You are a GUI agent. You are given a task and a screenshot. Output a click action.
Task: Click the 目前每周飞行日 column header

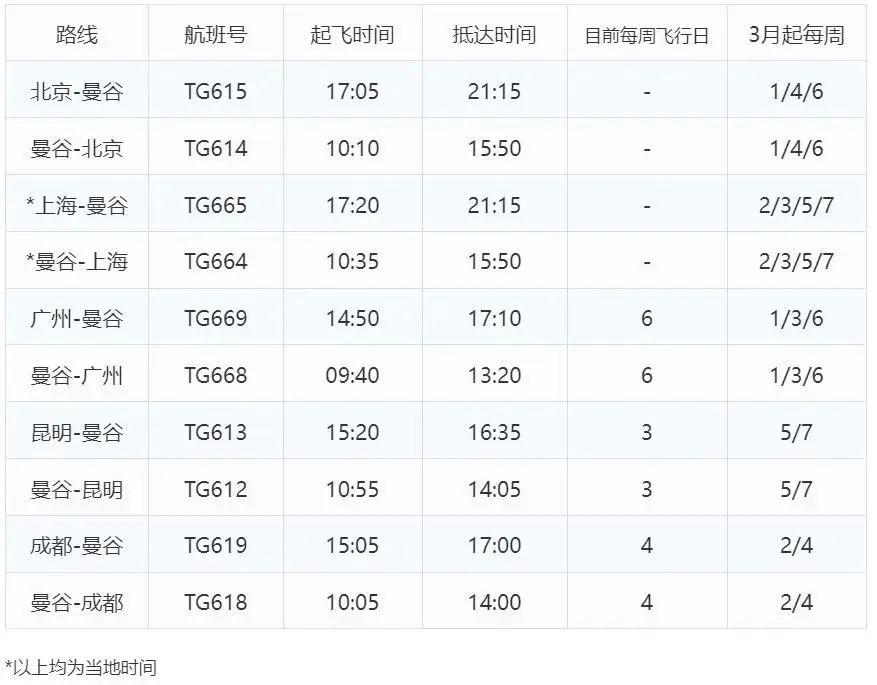pyautogui.click(x=647, y=33)
